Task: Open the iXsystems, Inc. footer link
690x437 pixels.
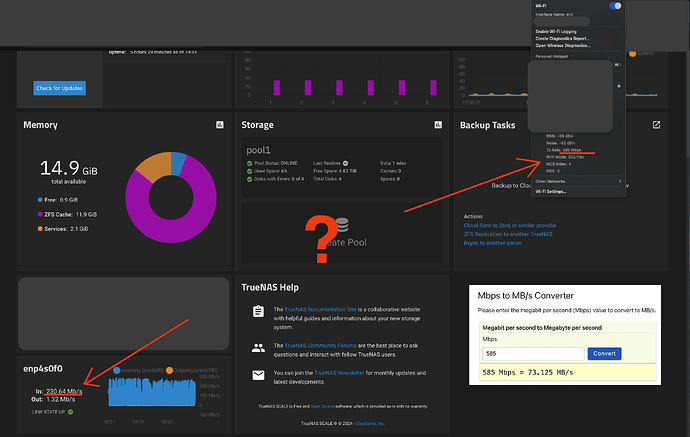Action: [x=370, y=423]
